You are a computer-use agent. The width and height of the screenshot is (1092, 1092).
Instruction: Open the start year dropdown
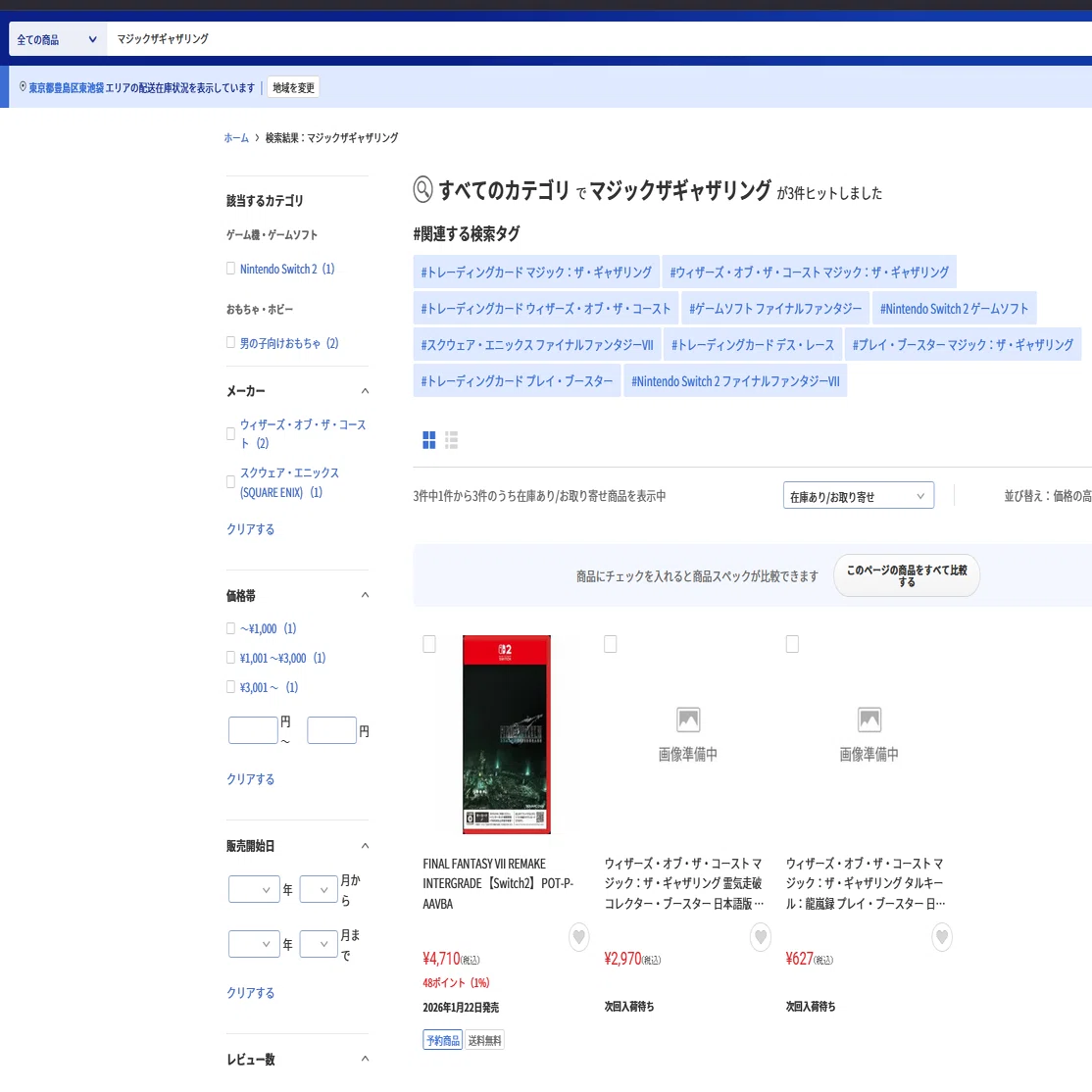click(x=254, y=889)
